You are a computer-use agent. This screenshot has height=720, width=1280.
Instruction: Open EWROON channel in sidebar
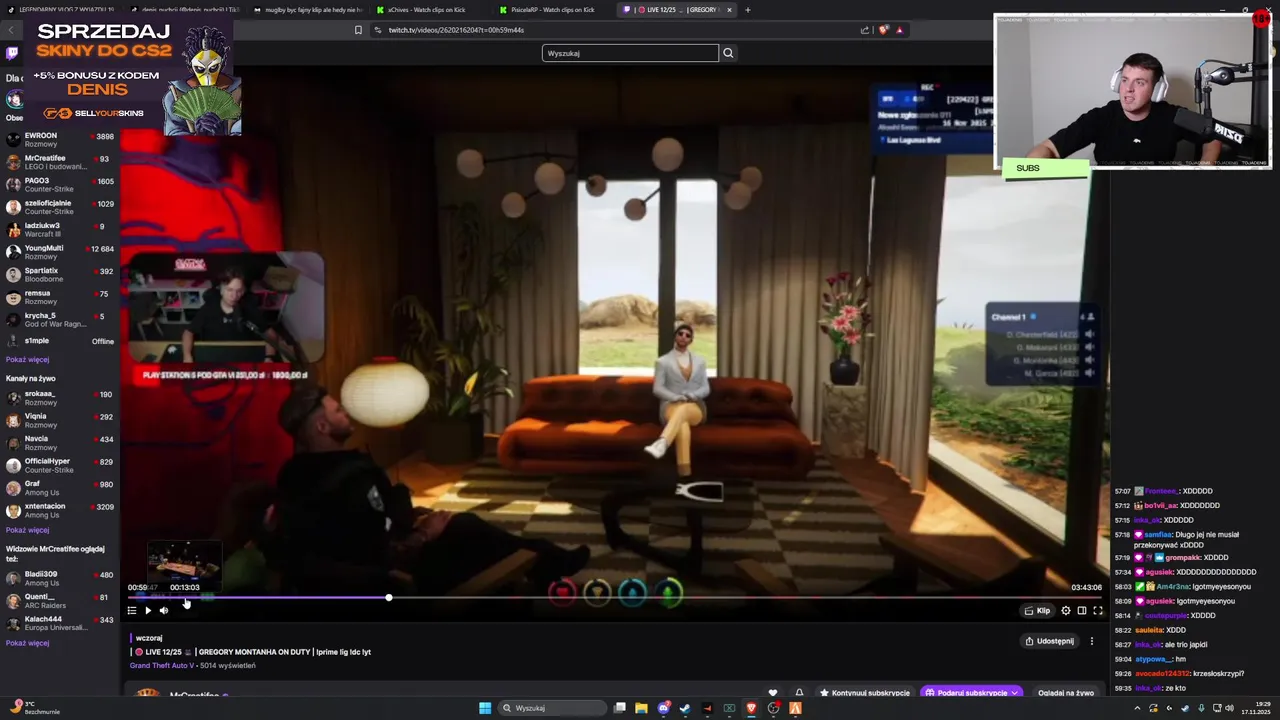click(x=60, y=140)
